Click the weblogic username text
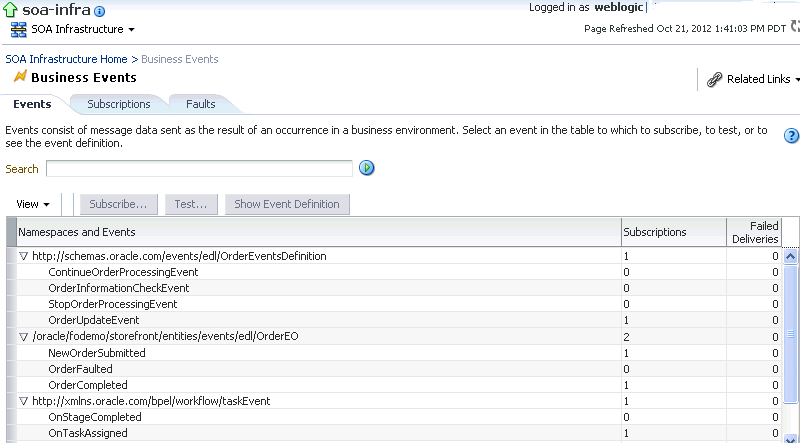Viewport: 800px width, 443px height. pos(619,8)
